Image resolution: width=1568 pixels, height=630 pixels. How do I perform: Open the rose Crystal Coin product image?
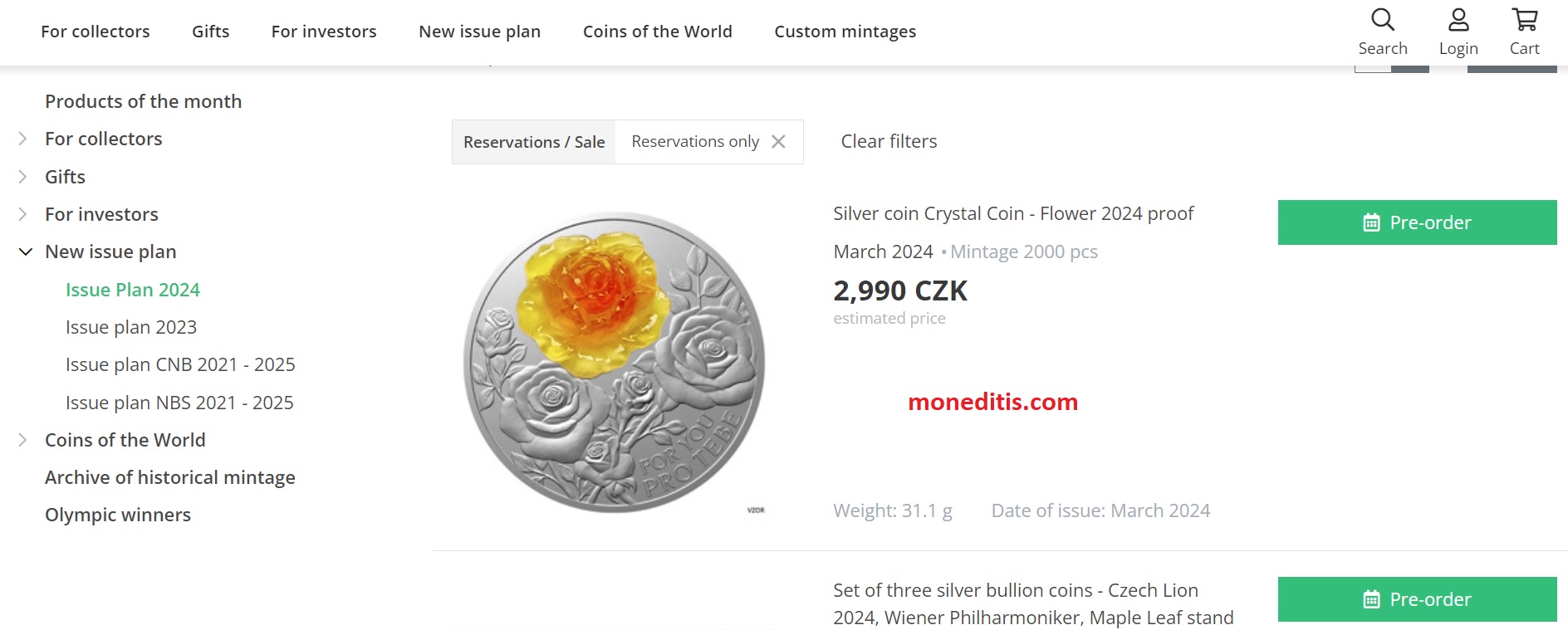click(614, 362)
